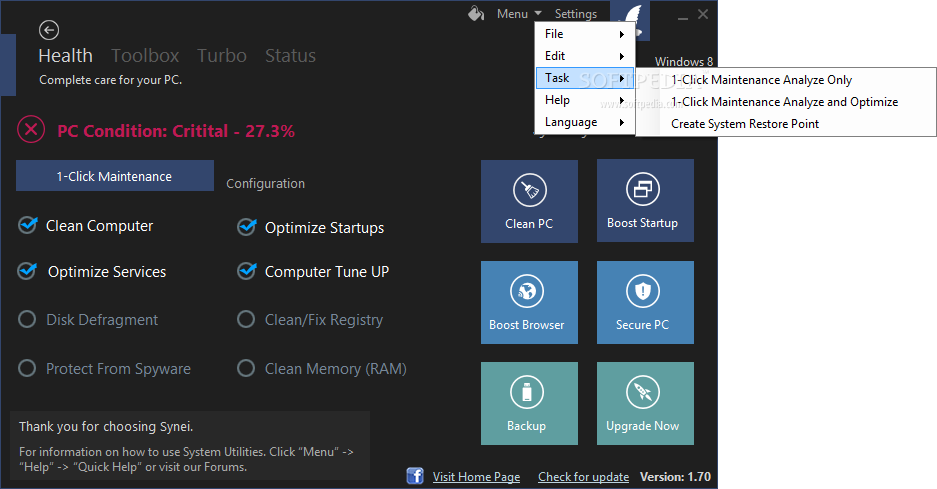The width and height of the screenshot is (937, 489).
Task: Click Complete care for your PC text
Action: coord(111,80)
